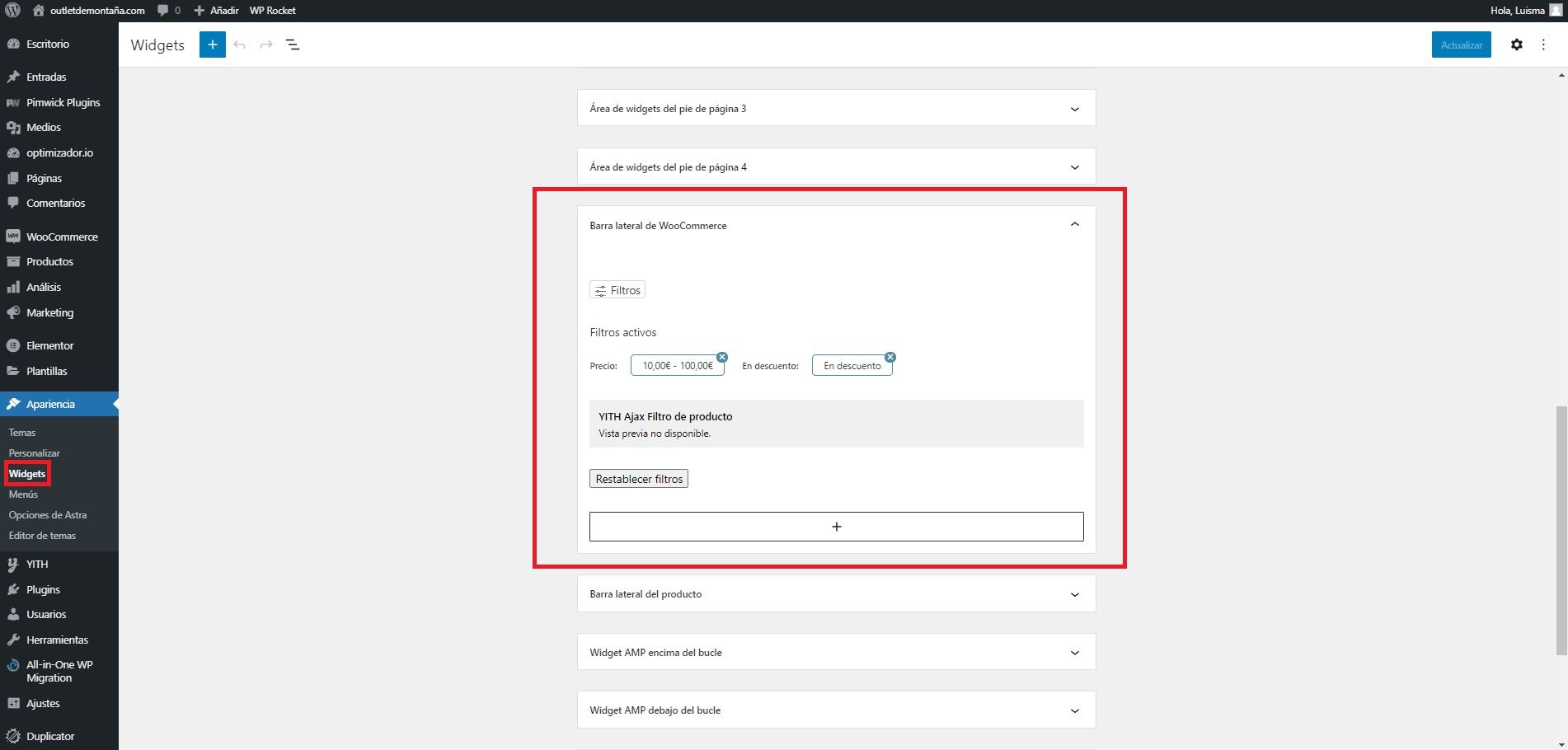Open the comments bubble in admin bar

[168, 11]
